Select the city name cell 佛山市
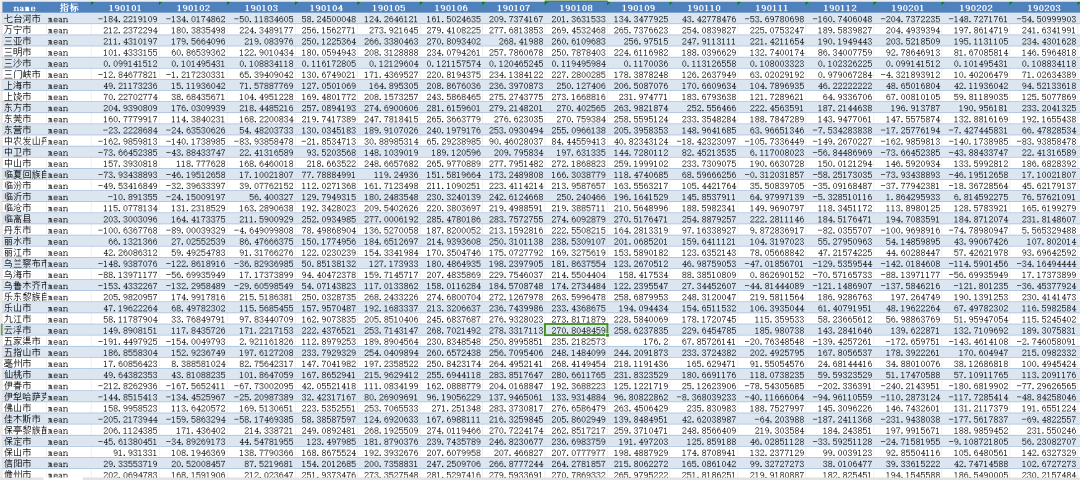 [x=24, y=407]
